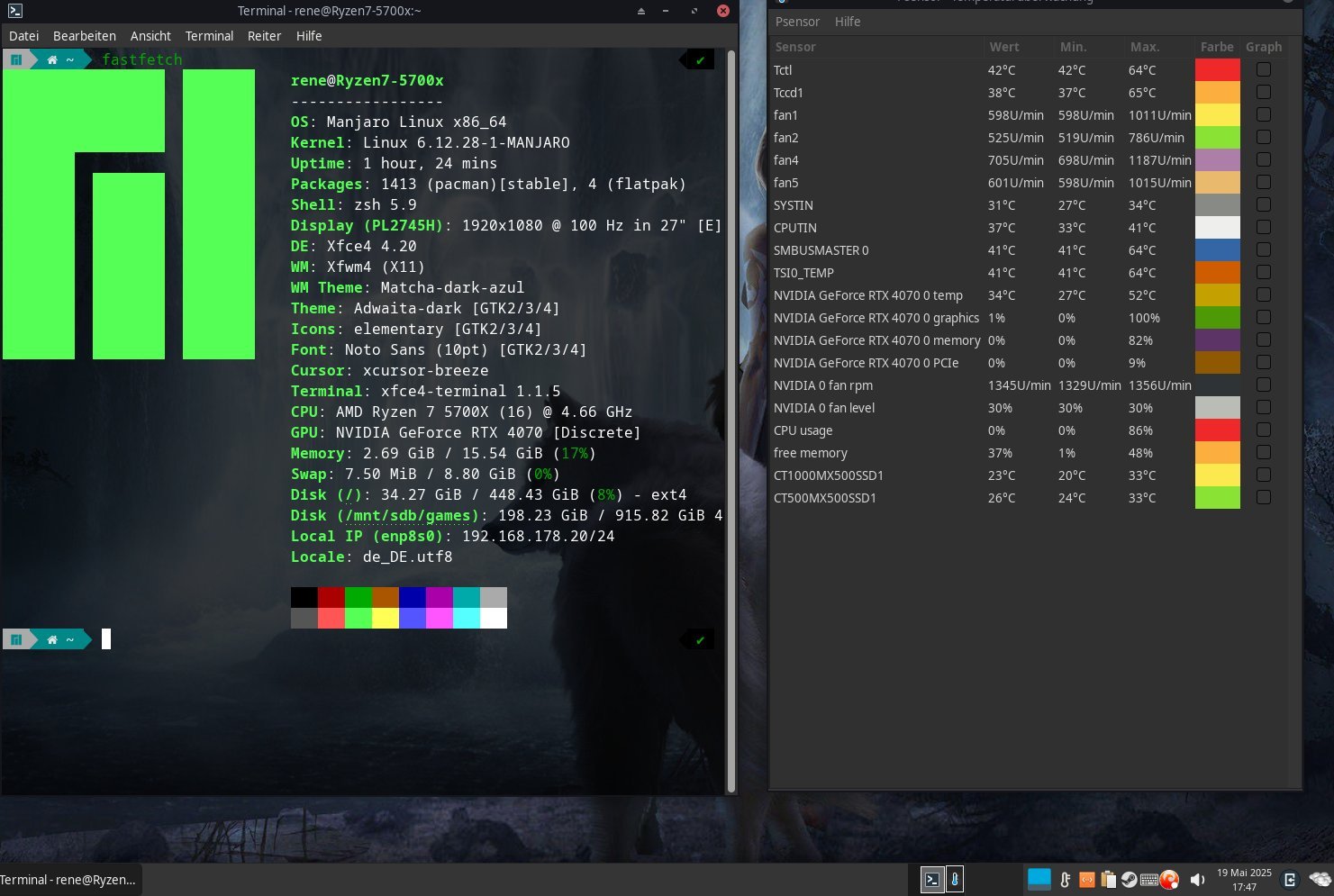Open the weather cloud icon in the panel
This screenshot has height=896, width=1334.
pyautogui.click(x=1320, y=879)
